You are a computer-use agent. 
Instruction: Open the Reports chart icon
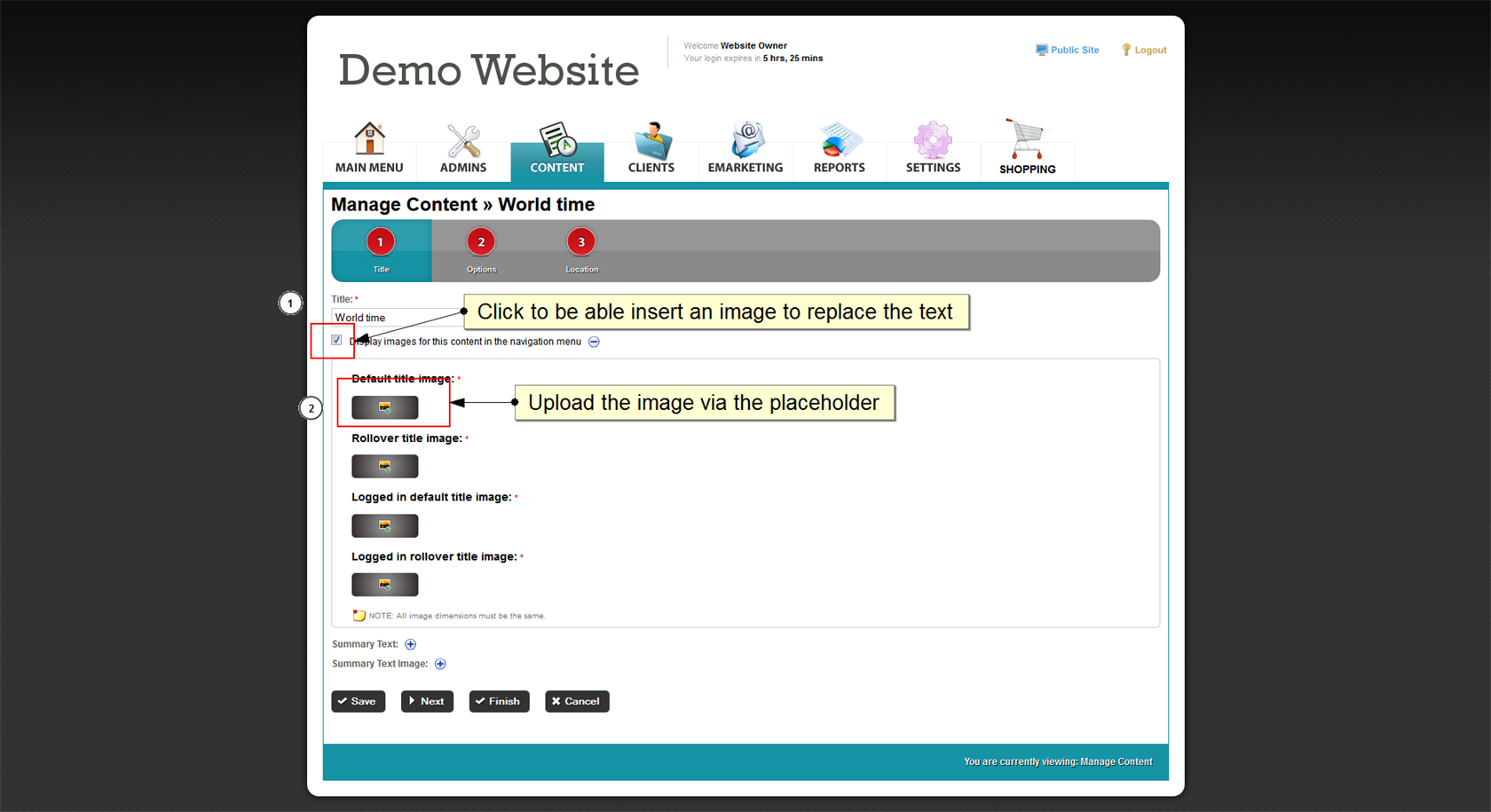(839, 140)
